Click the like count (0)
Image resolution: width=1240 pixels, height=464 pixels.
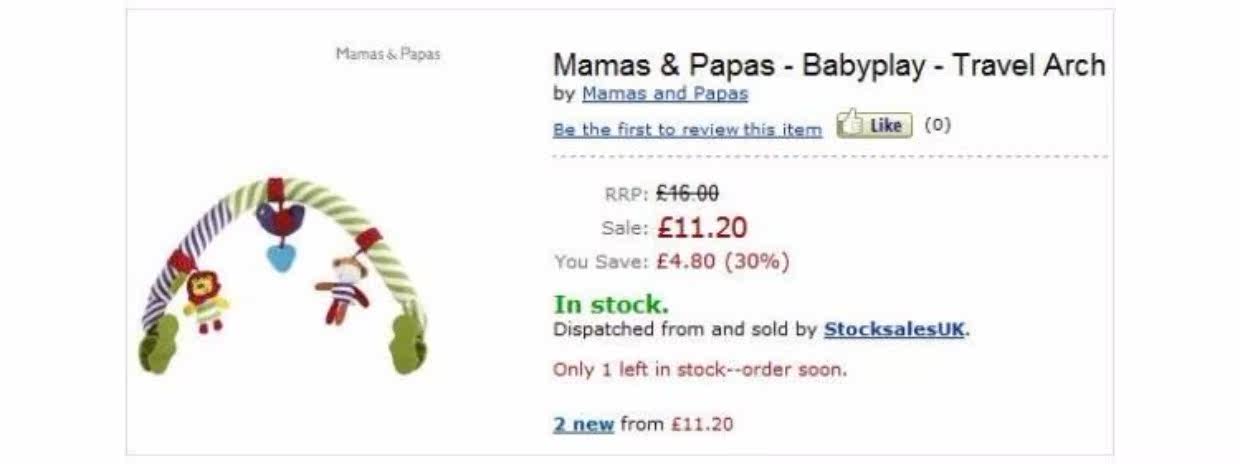coord(938,126)
